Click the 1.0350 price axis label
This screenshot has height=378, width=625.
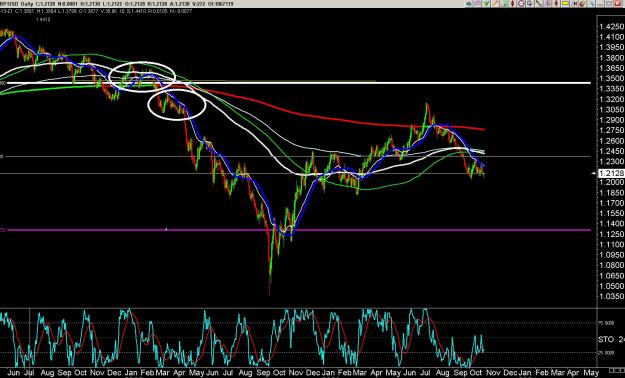coord(611,296)
